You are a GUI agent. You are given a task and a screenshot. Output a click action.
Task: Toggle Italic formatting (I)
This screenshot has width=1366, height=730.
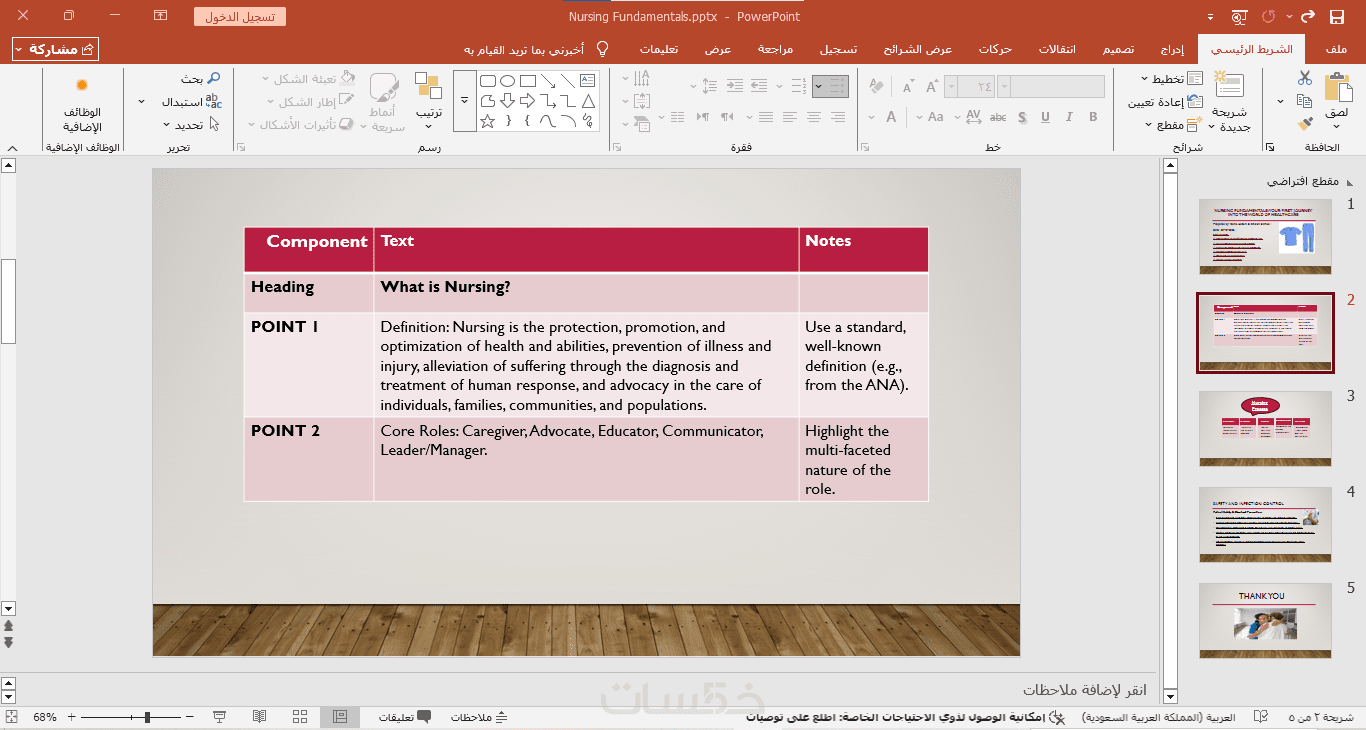pyautogui.click(x=1069, y=117)
